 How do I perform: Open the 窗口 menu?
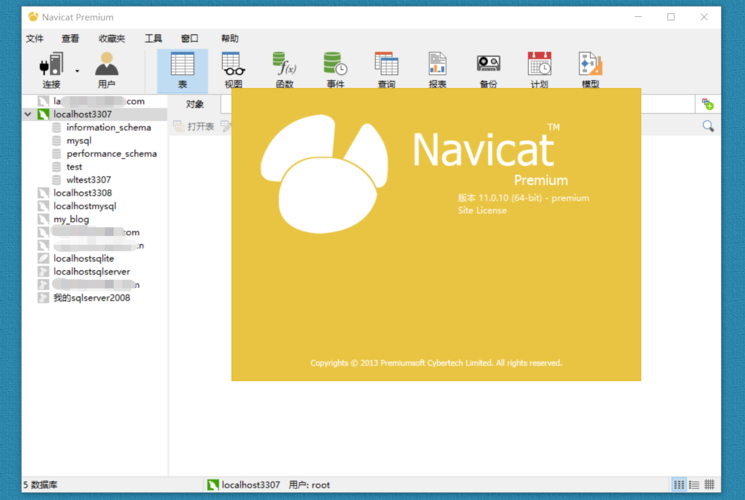tap(190, 38)
